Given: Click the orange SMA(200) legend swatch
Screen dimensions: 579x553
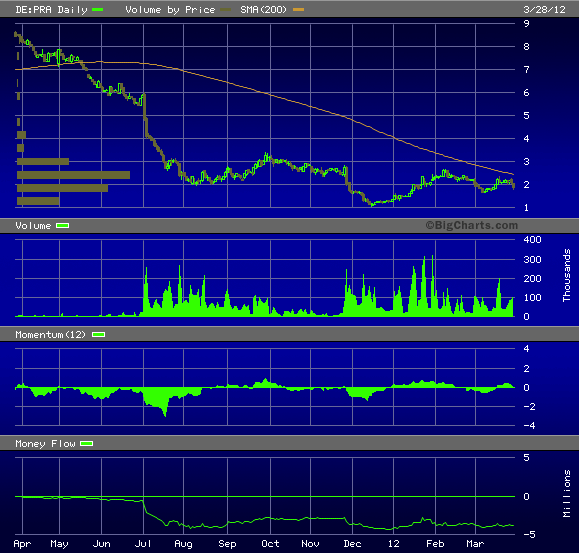Looking at the screenshot, I should pyautogui.click(x=298, y=10).
